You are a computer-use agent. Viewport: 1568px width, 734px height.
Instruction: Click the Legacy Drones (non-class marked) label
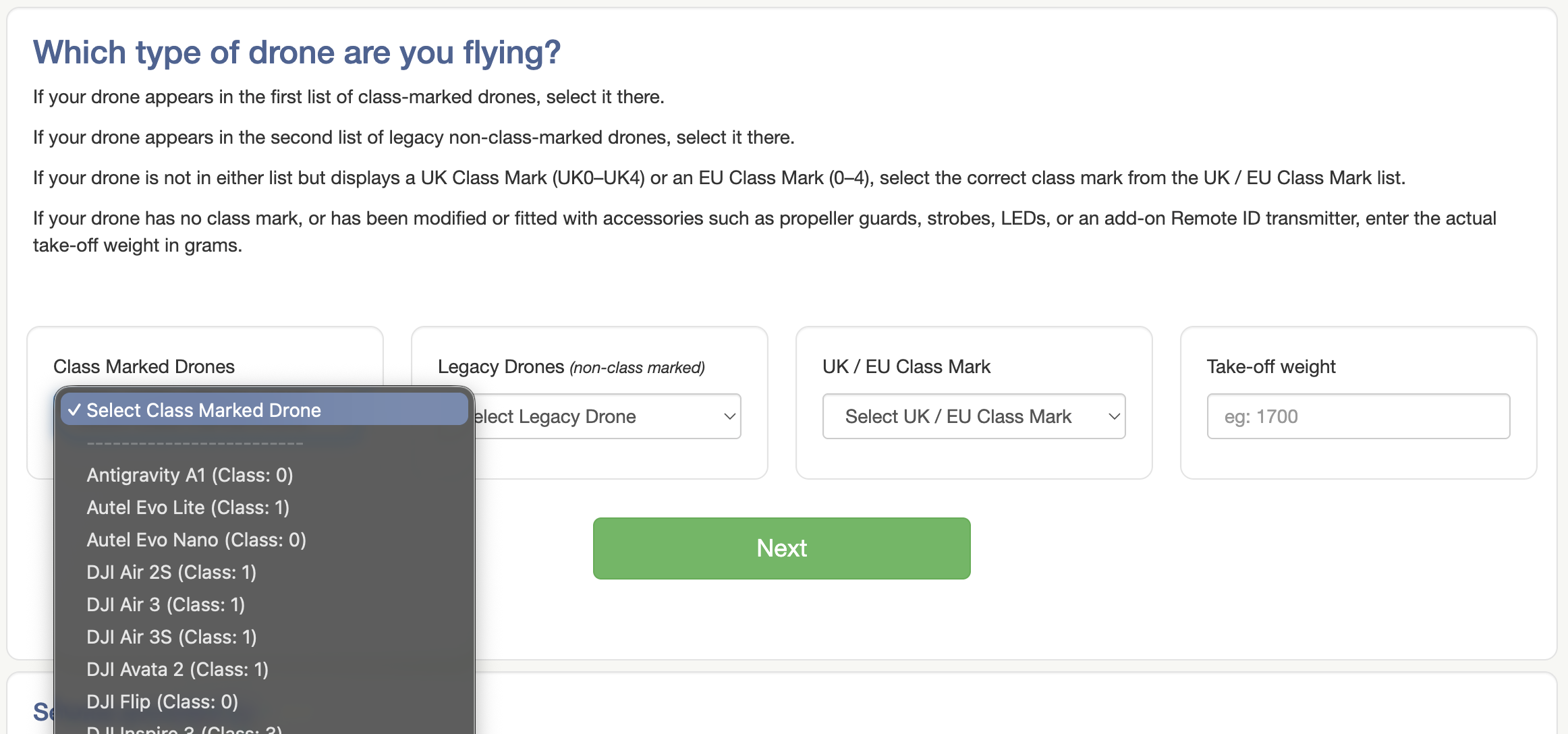tap(571, 366)
